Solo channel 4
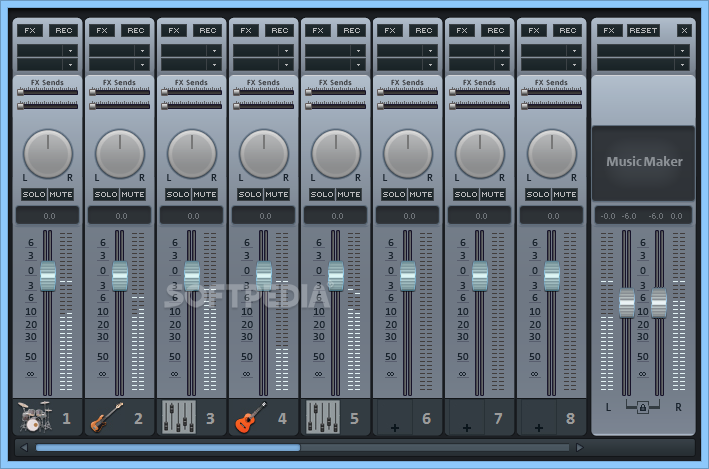Viewport: 709px width, 469px height. (250, 194)
